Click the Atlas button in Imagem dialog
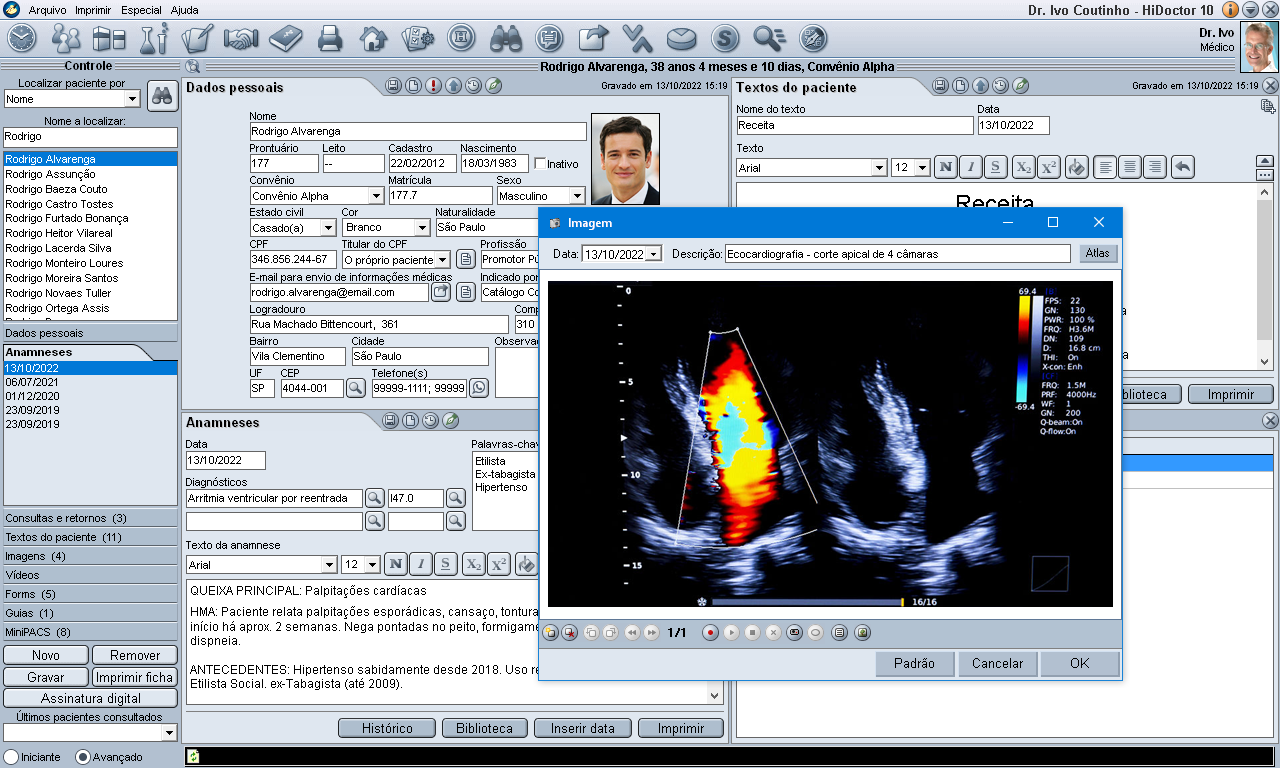Screen dimensions: 1280x768 pyautogui.click(x=1097, y=254)
